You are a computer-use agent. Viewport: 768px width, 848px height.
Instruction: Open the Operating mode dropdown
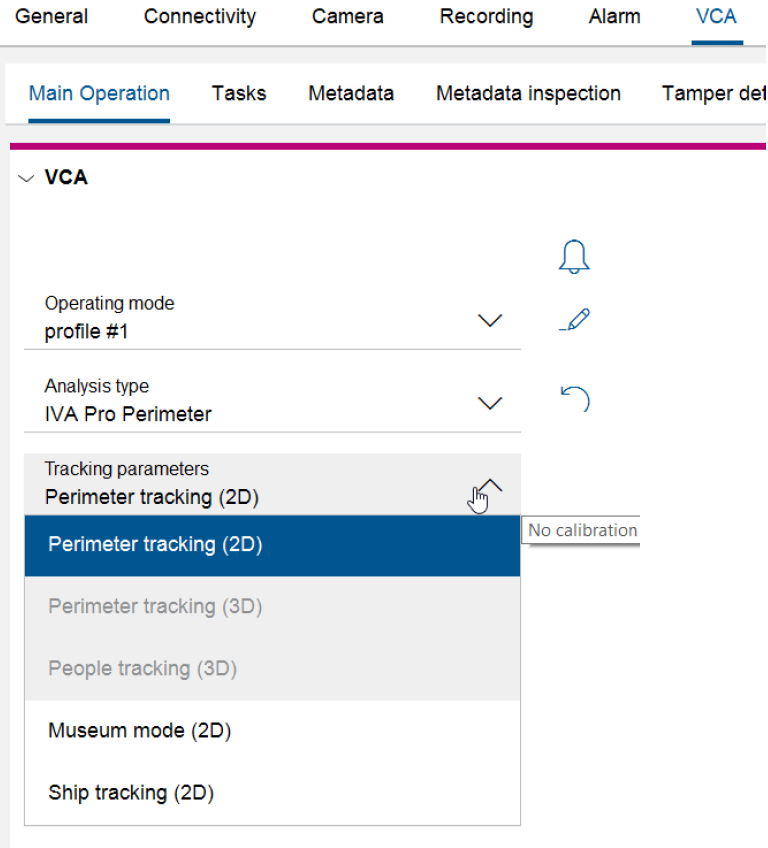[489, 321]
